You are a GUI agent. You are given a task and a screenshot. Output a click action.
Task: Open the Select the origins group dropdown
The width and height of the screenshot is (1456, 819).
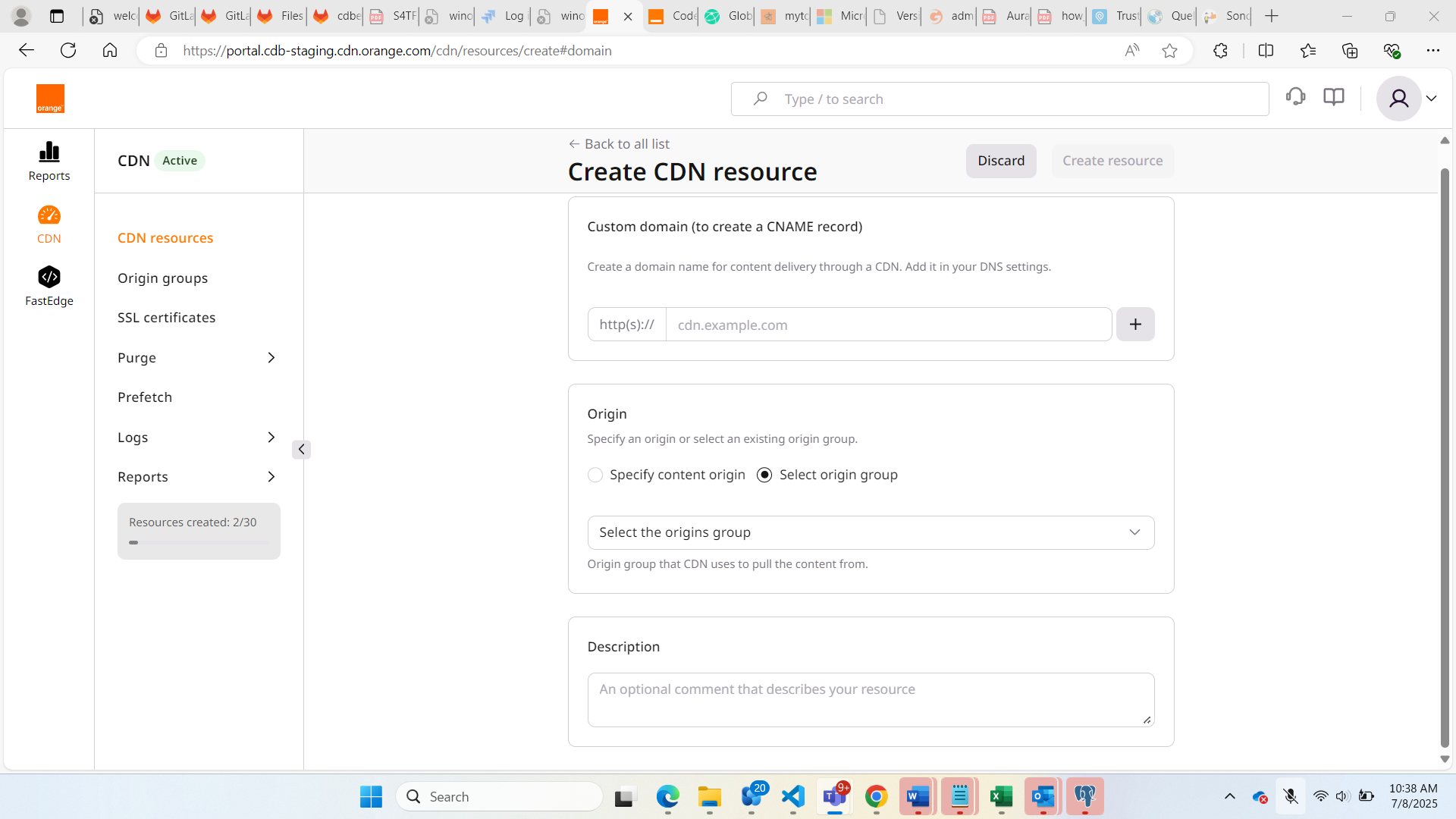click(871, 532)
